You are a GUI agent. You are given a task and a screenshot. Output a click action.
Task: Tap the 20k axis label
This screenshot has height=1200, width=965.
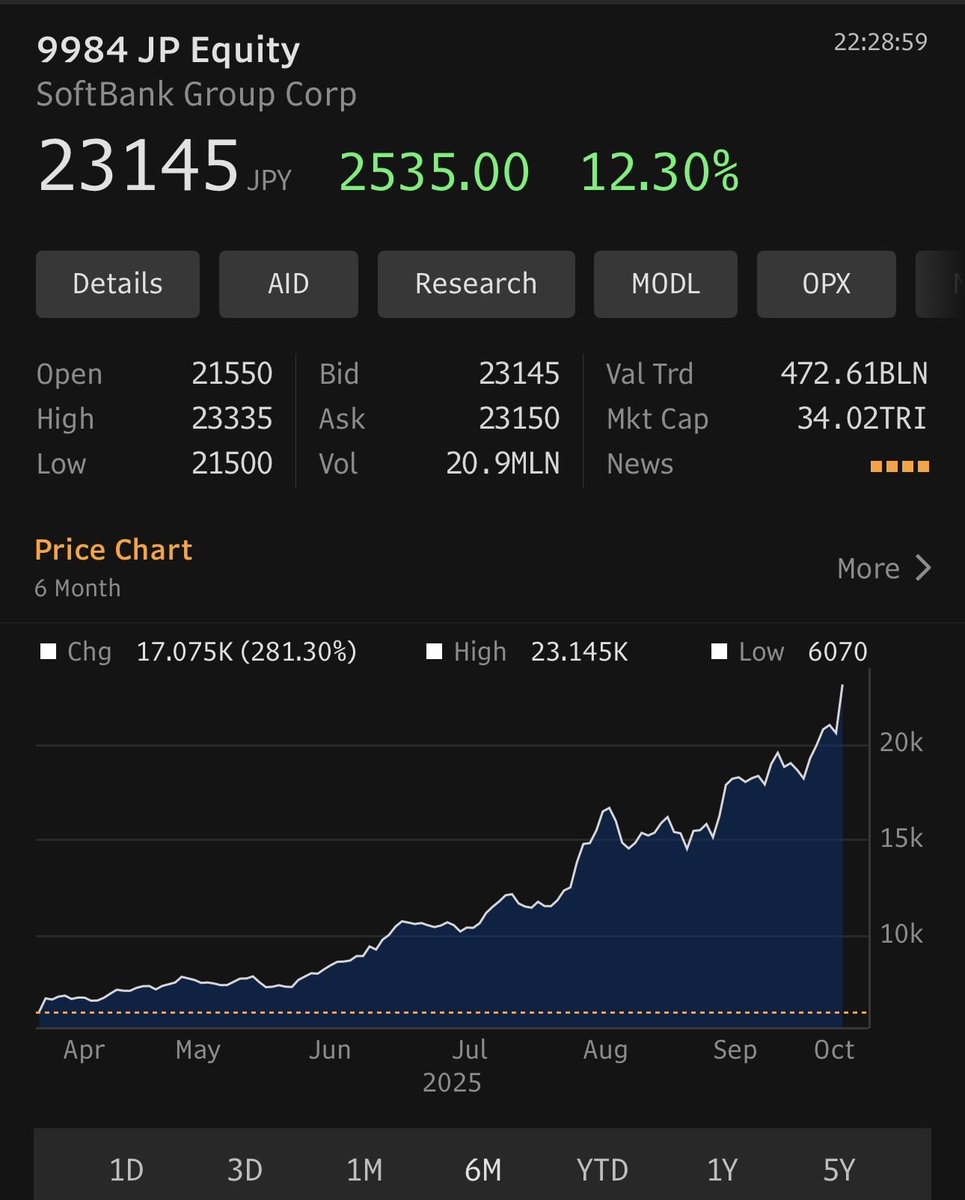tap(901, 742)
